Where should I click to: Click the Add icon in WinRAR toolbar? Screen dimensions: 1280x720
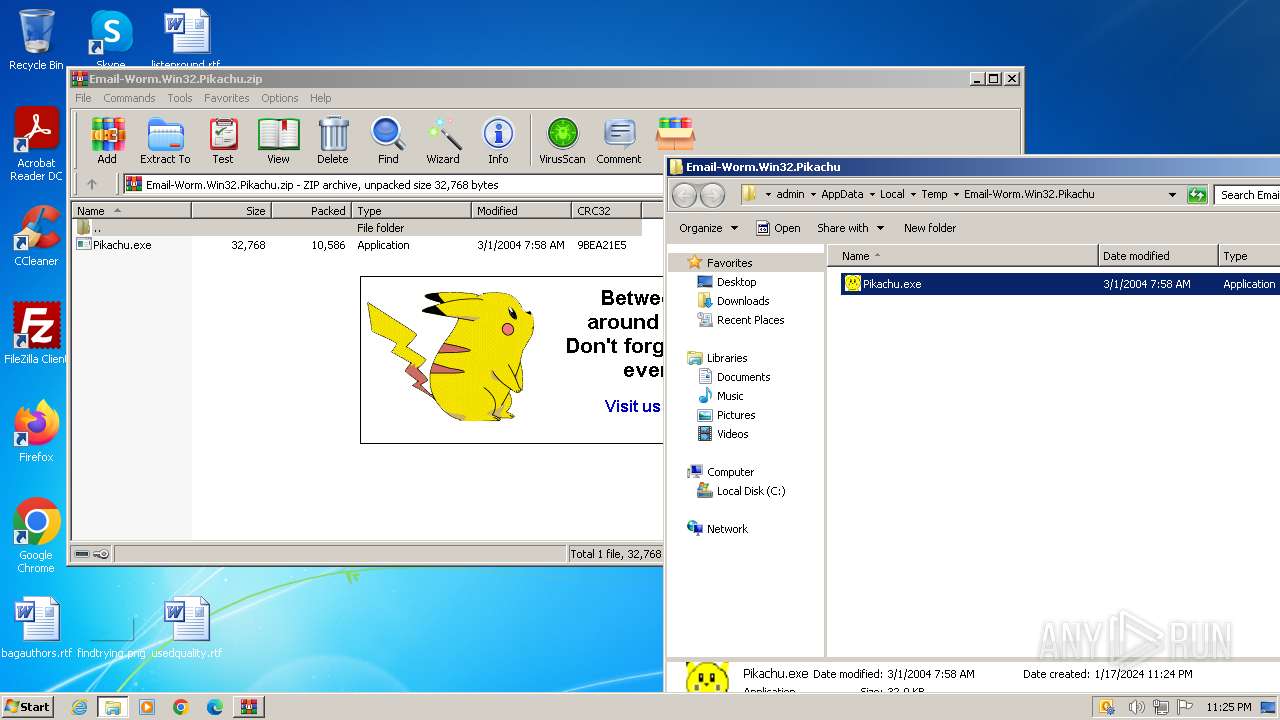107,140
